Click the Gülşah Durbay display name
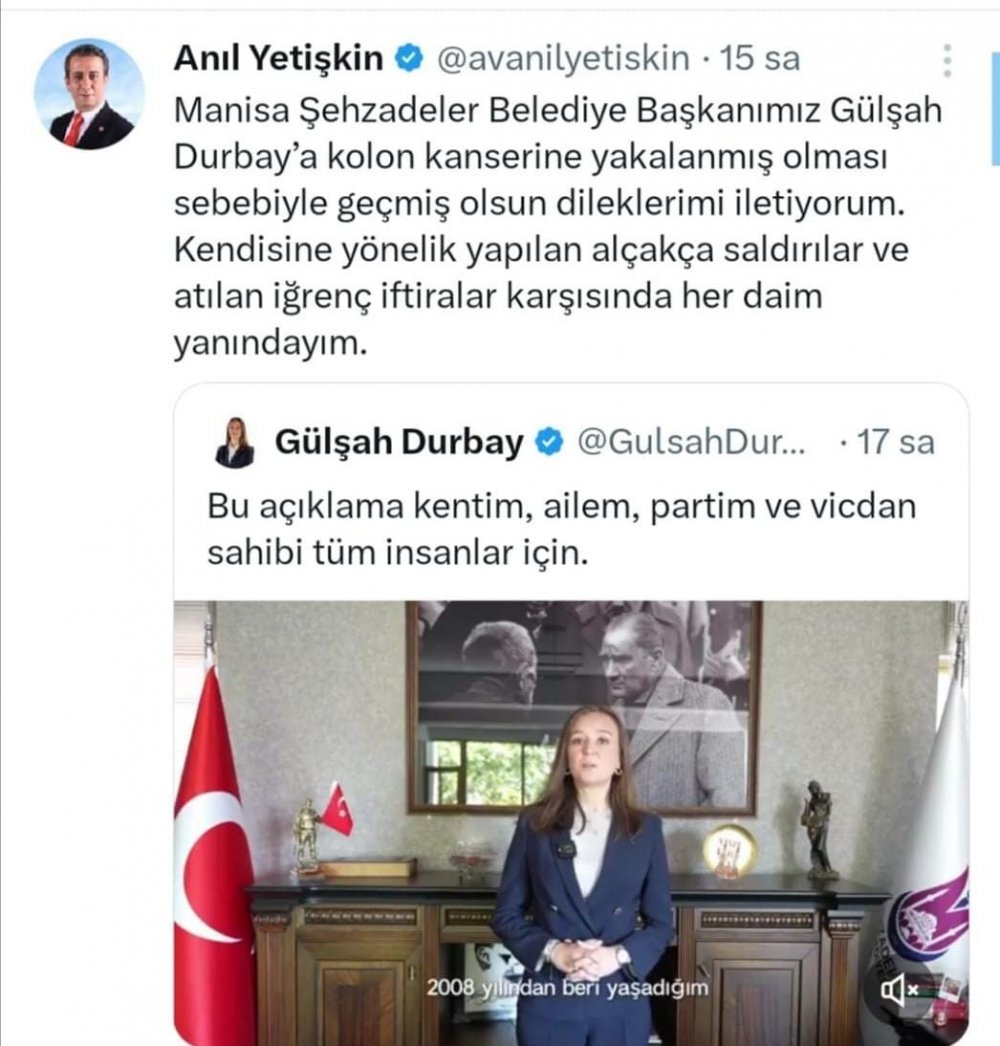 point(399,442)
